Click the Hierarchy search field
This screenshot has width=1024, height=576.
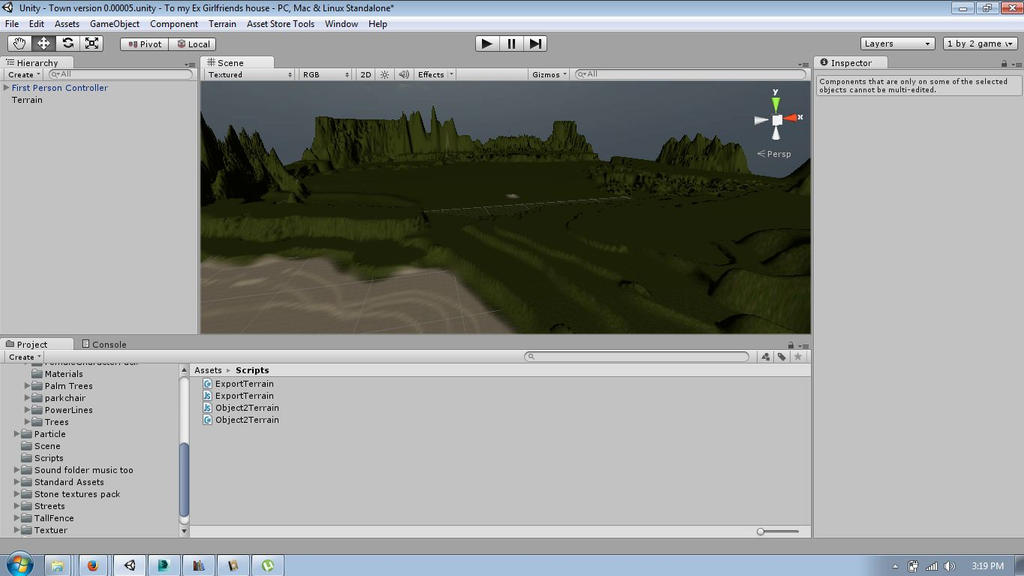[120, 74]
